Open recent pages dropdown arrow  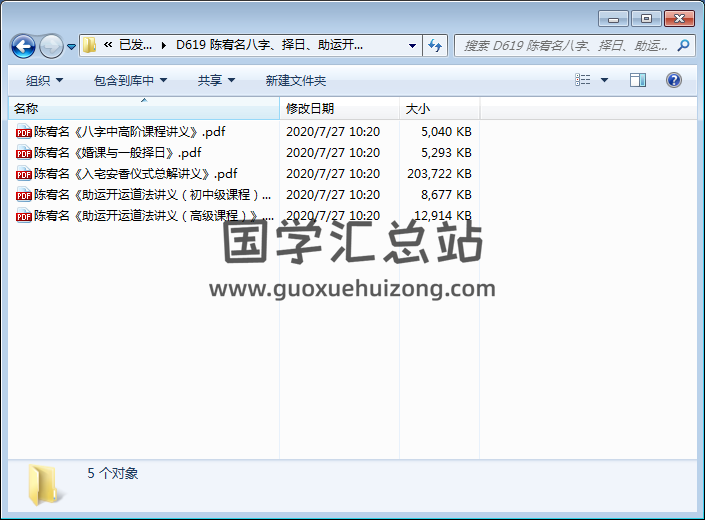71,46
